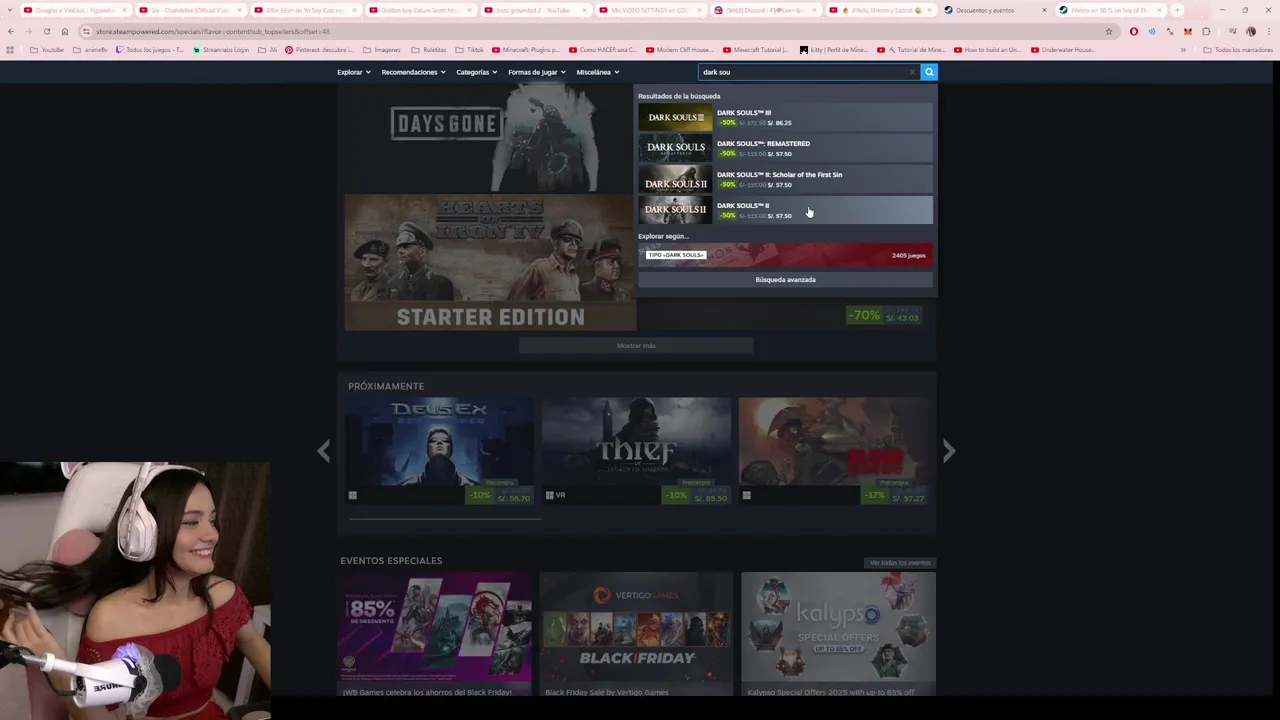Show the overflowing bookmarks chevron
1280x720 pixels.
tap(1183, 49)
